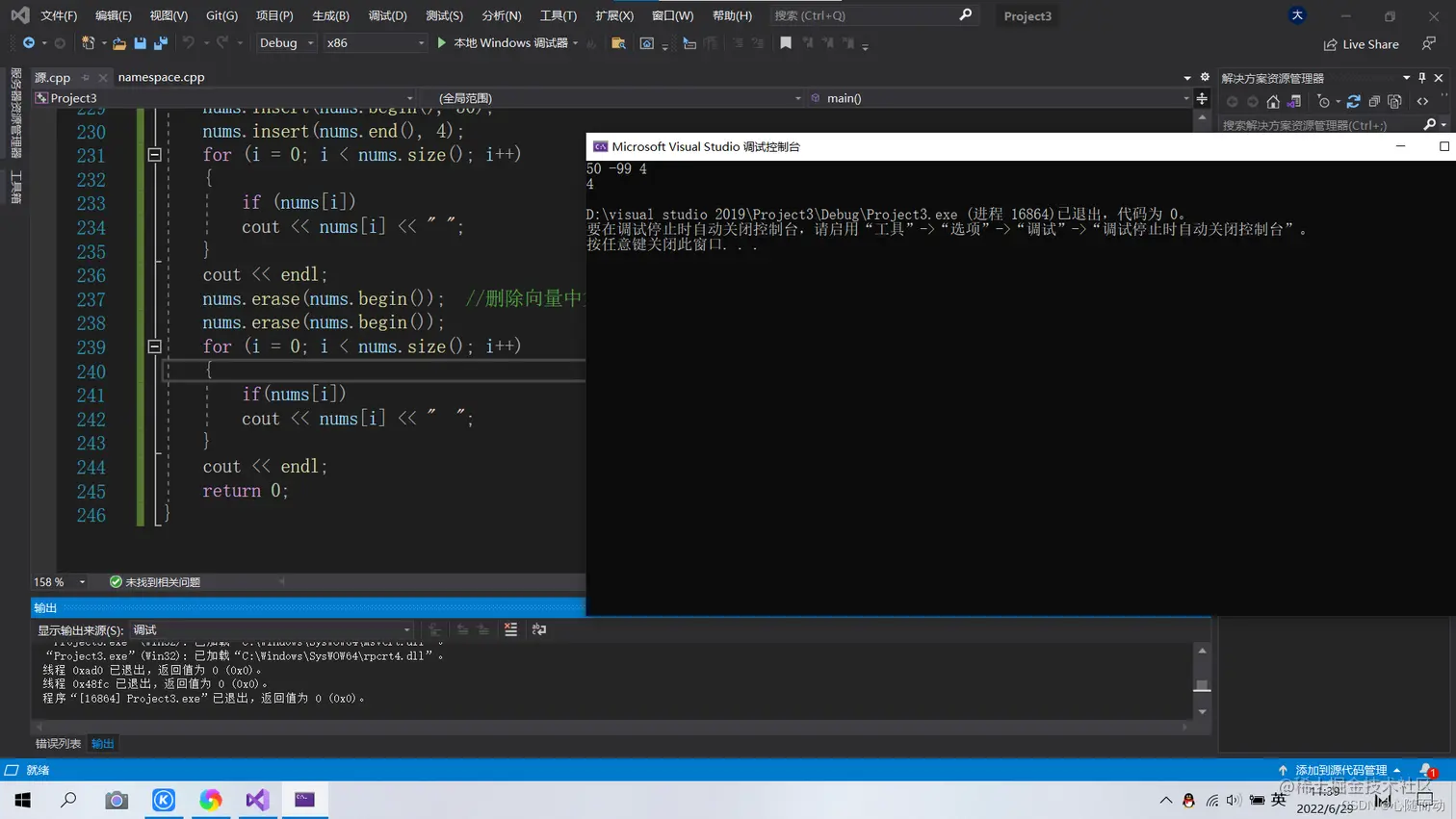This screenshot has width=1456, height=819.
Task: Click the navigate backward arrow icon
Action: 28,43
